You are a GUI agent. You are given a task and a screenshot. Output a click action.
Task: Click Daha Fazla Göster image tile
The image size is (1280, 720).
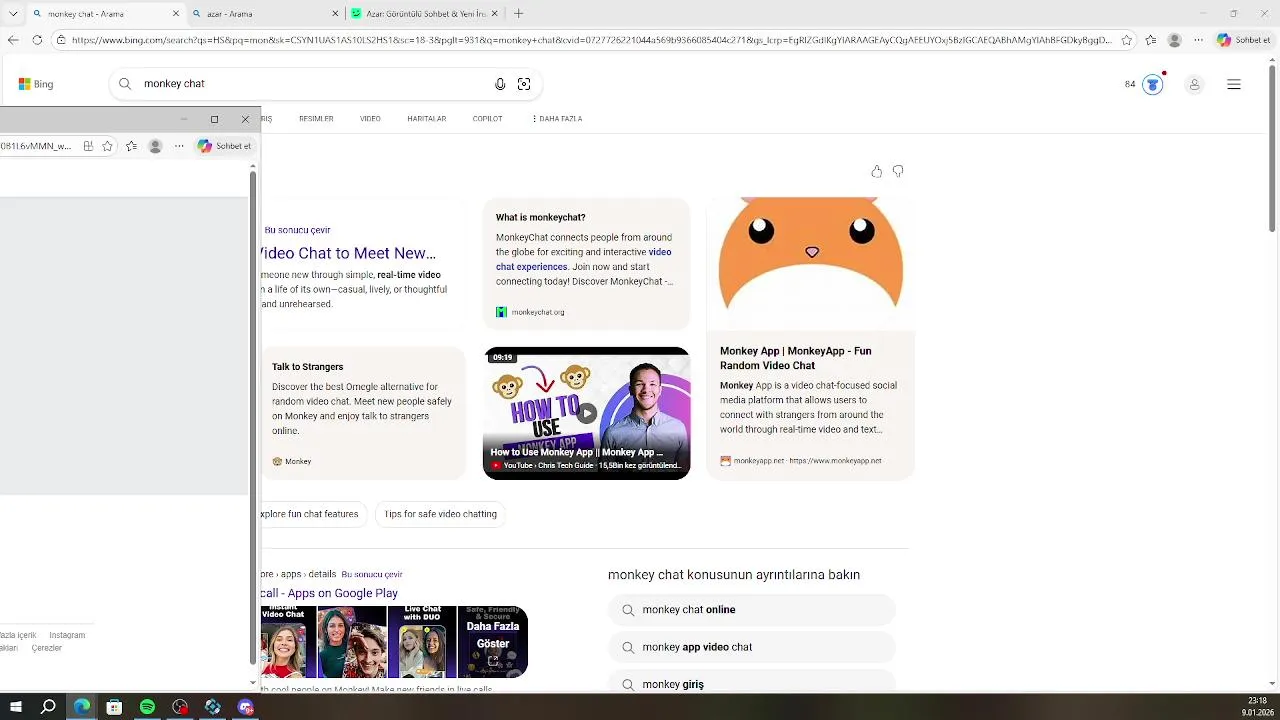[493, 641]
